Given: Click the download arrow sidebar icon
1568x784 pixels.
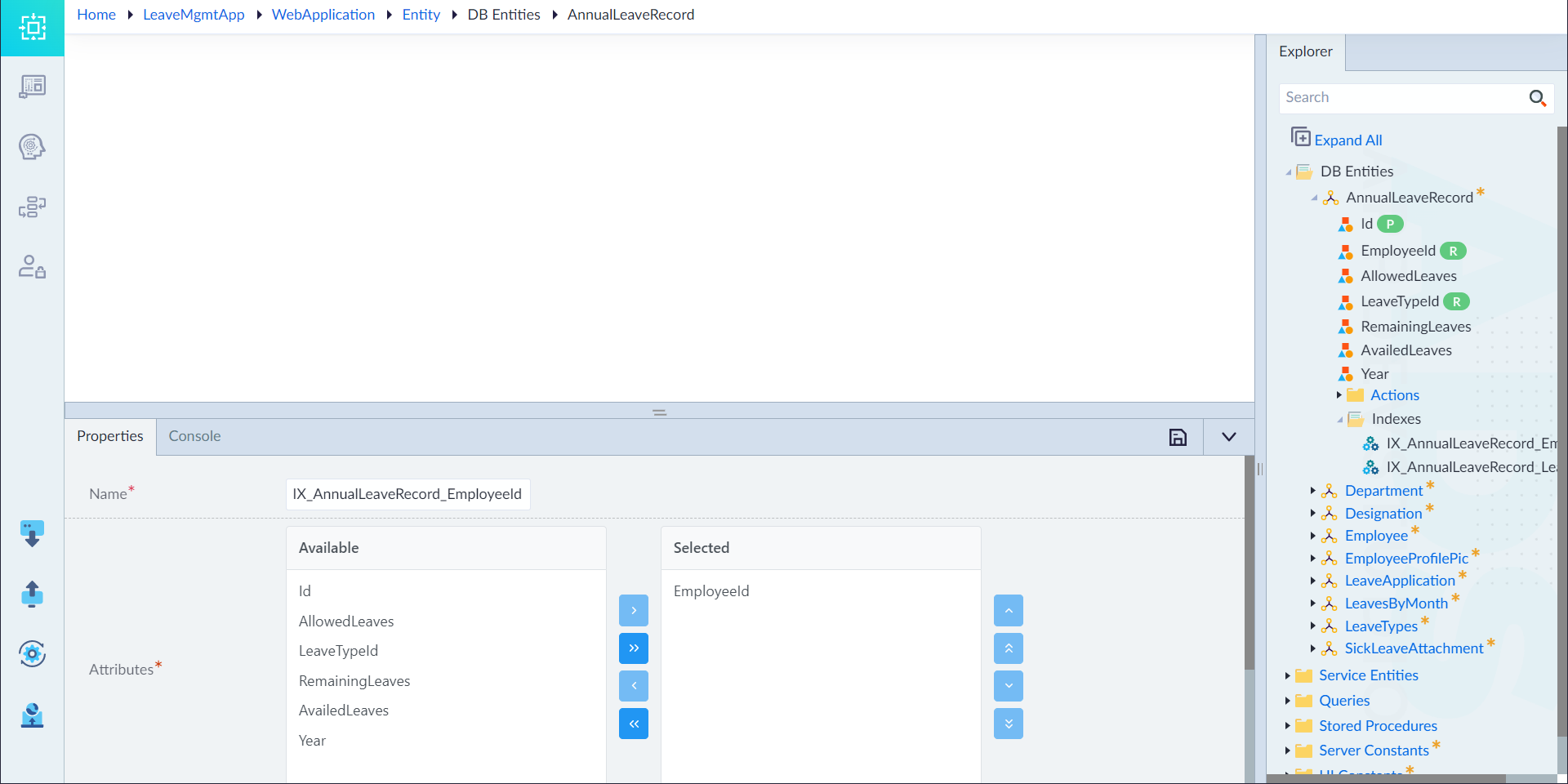Looking at the screenshot, I should point(32,533).
